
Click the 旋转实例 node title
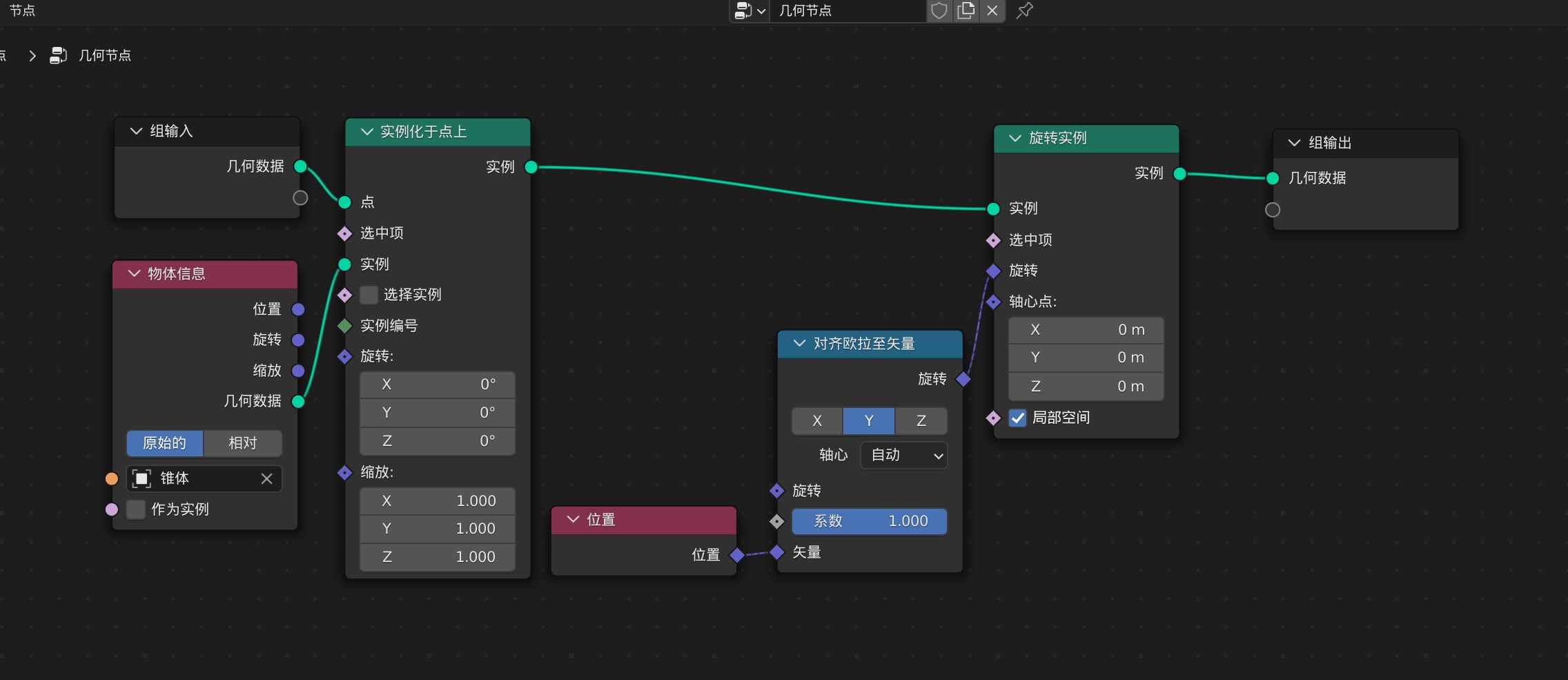1058,138
